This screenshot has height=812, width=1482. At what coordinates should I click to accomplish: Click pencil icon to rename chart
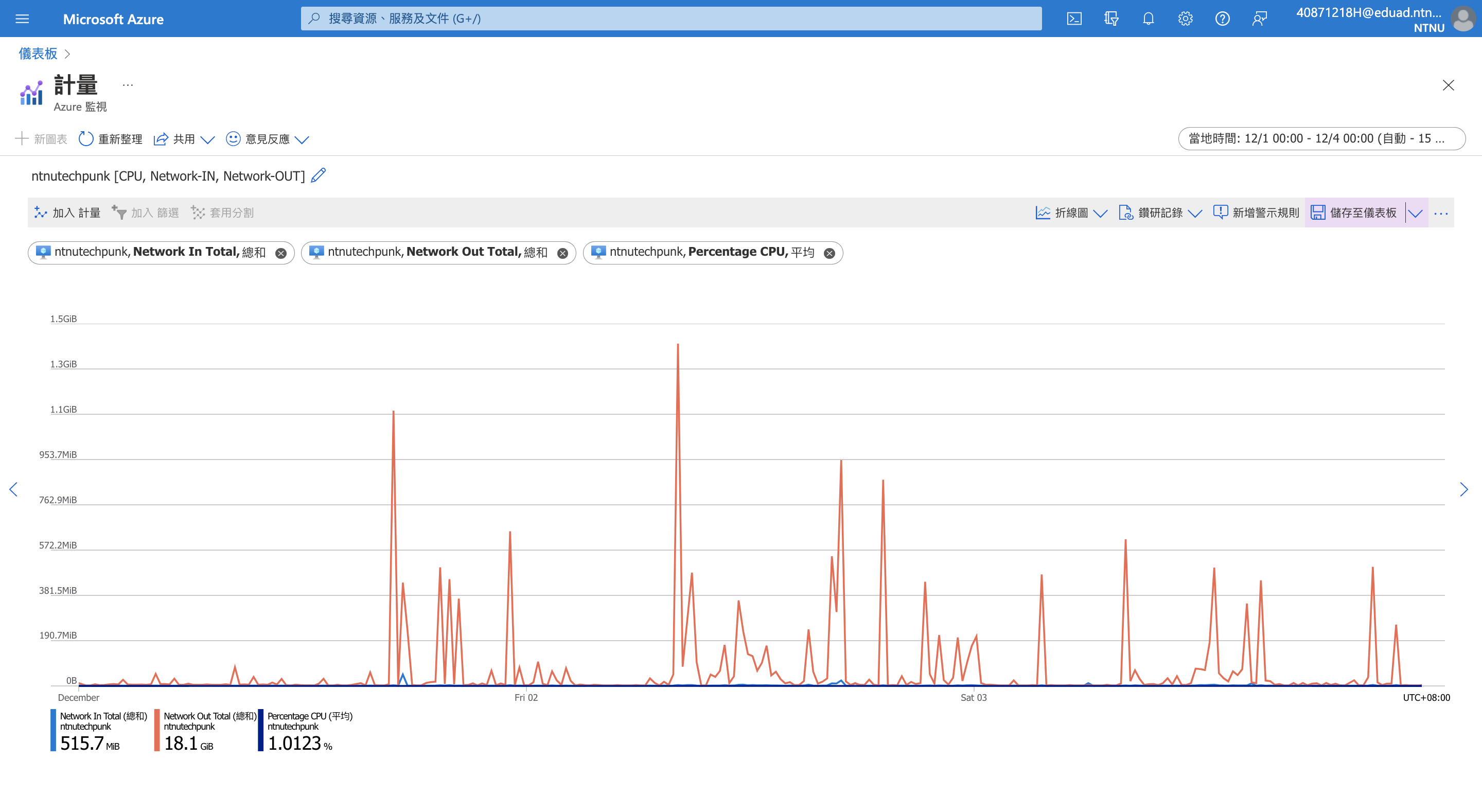coord(318,175)
